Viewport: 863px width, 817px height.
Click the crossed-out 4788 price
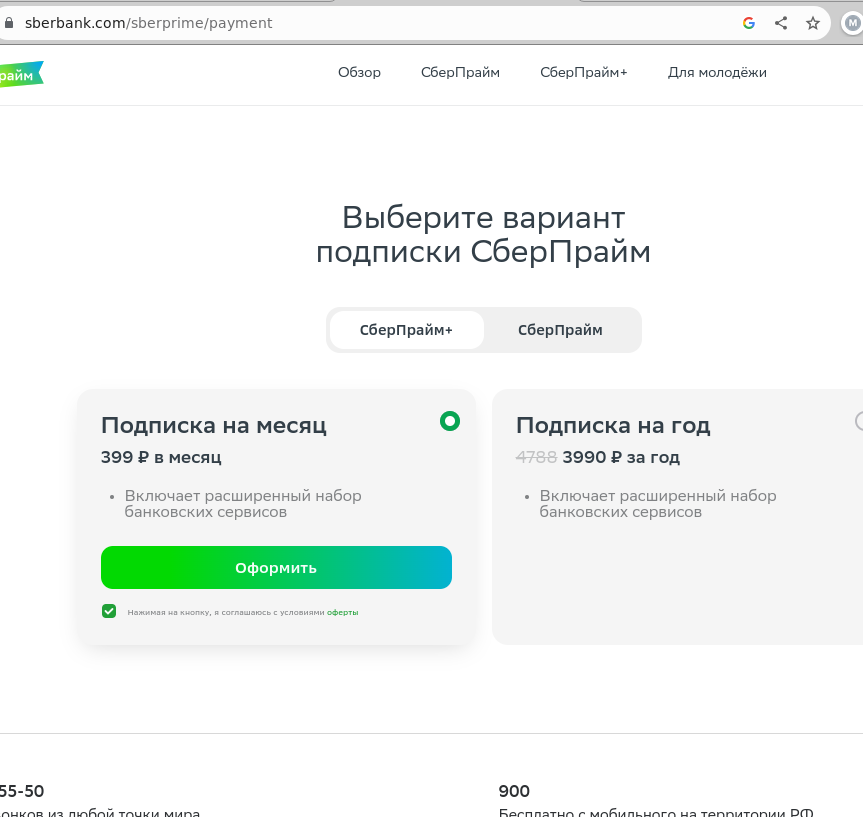point(537,457)
